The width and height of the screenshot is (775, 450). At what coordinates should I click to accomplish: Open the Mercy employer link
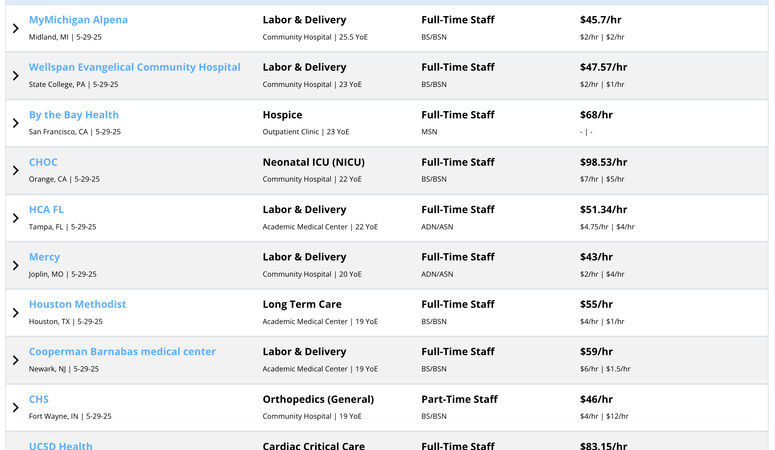pyautogui.click(x=44, y=257)
